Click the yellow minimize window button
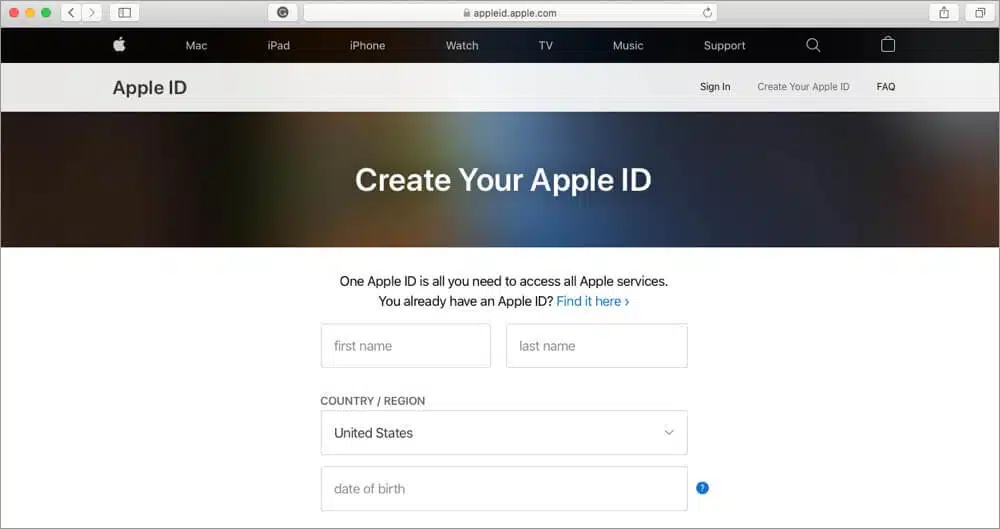 click(x=29, y=13)
